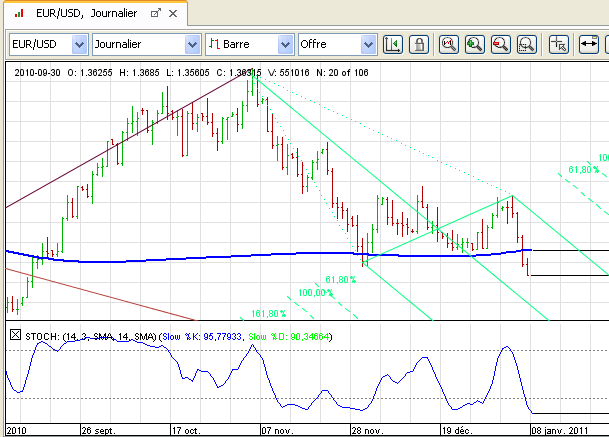Click the STOCH indicator label text
The width and height of the screenshot is (609, 437).
tap(40, 337)
